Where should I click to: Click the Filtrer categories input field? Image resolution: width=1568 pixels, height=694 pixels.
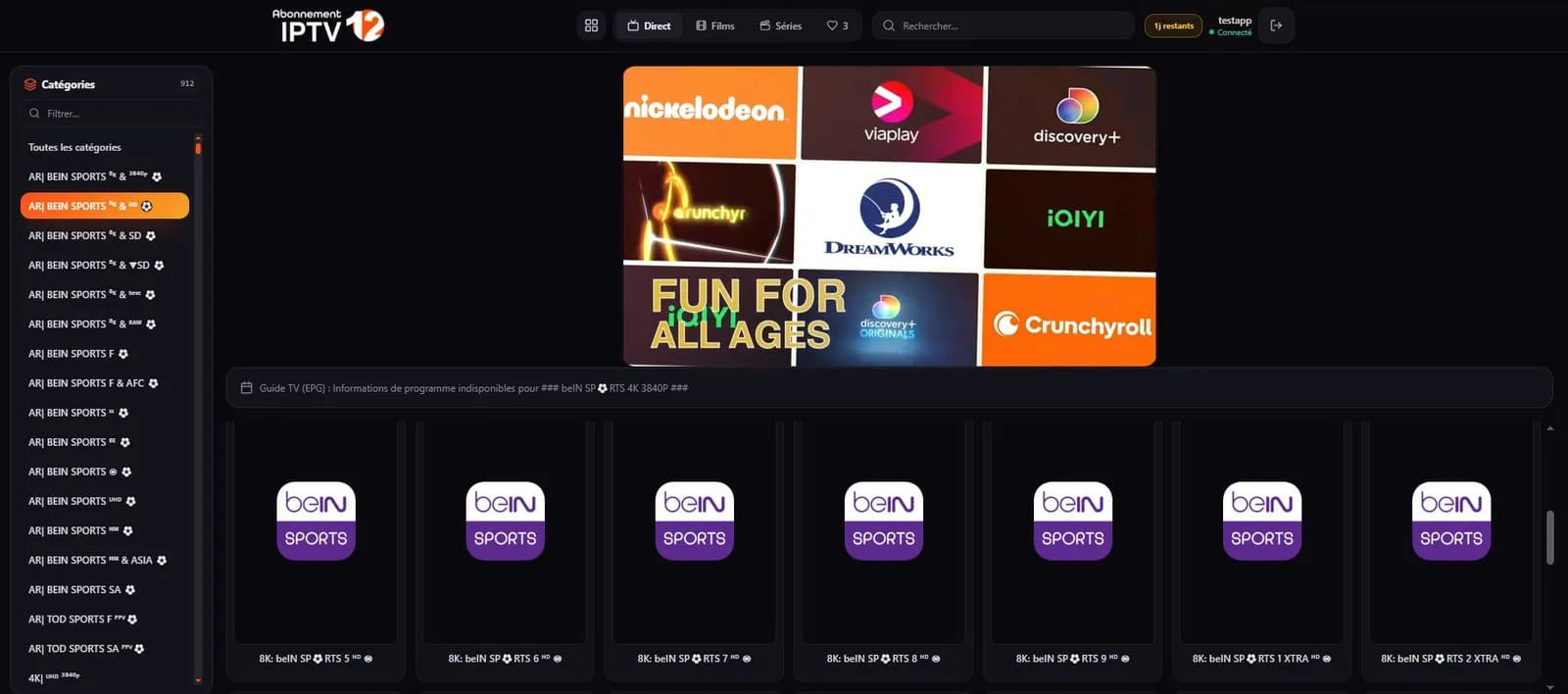(x=111, y=114)
